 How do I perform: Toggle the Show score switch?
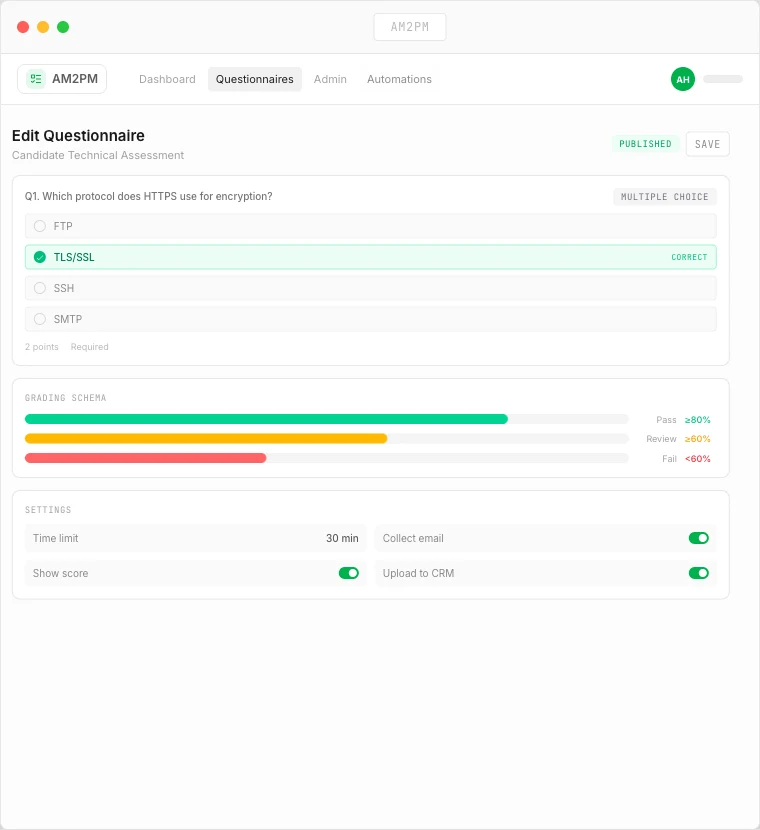[x=349, y=573]
